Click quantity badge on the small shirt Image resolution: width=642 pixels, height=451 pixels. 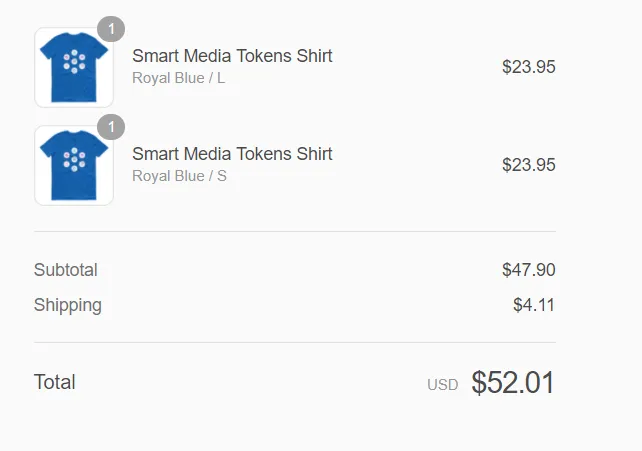111,127
